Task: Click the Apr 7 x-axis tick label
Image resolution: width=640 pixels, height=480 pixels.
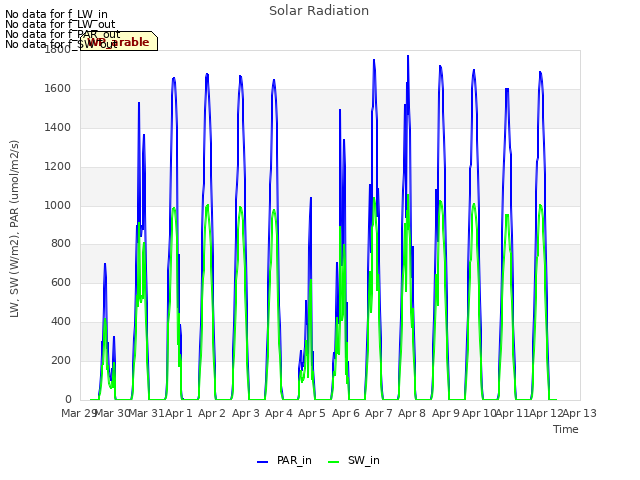Action: click(379, 413)
